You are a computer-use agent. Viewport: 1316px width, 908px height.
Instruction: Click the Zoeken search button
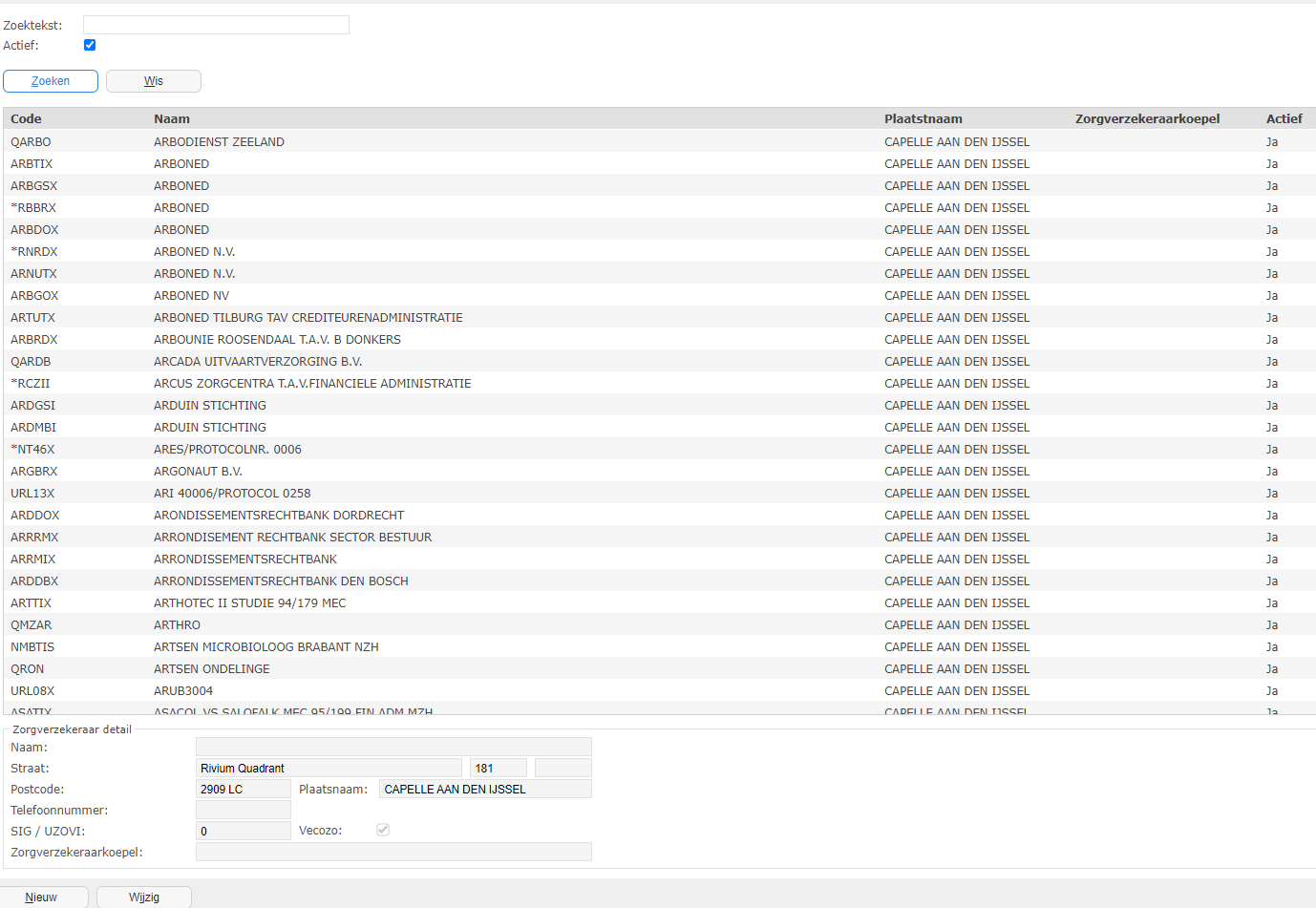(x=51, y=81)
